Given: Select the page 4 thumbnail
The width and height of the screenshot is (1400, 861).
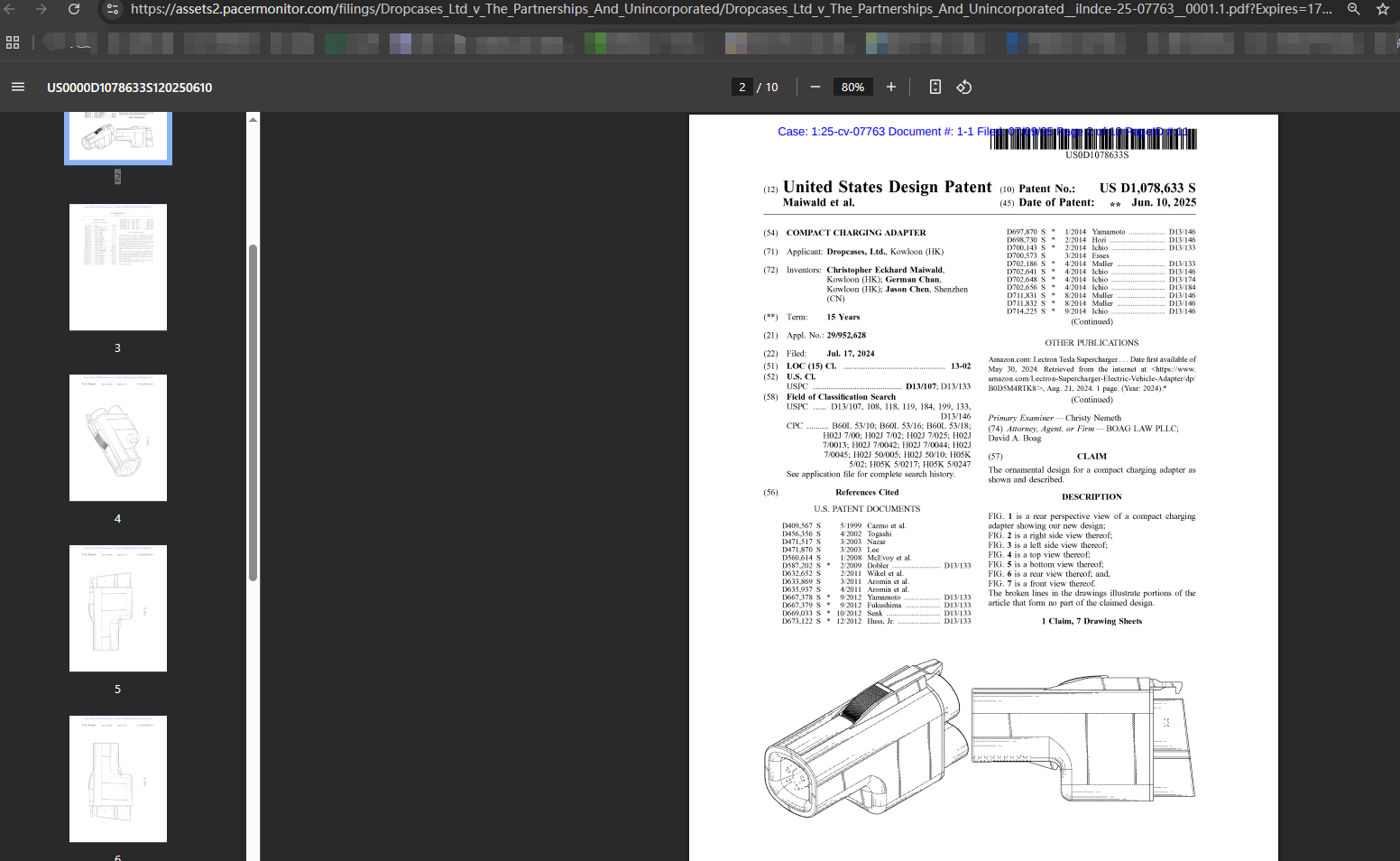Looking at the screenshot, I should pyautogui.click(x=118, y=438).
